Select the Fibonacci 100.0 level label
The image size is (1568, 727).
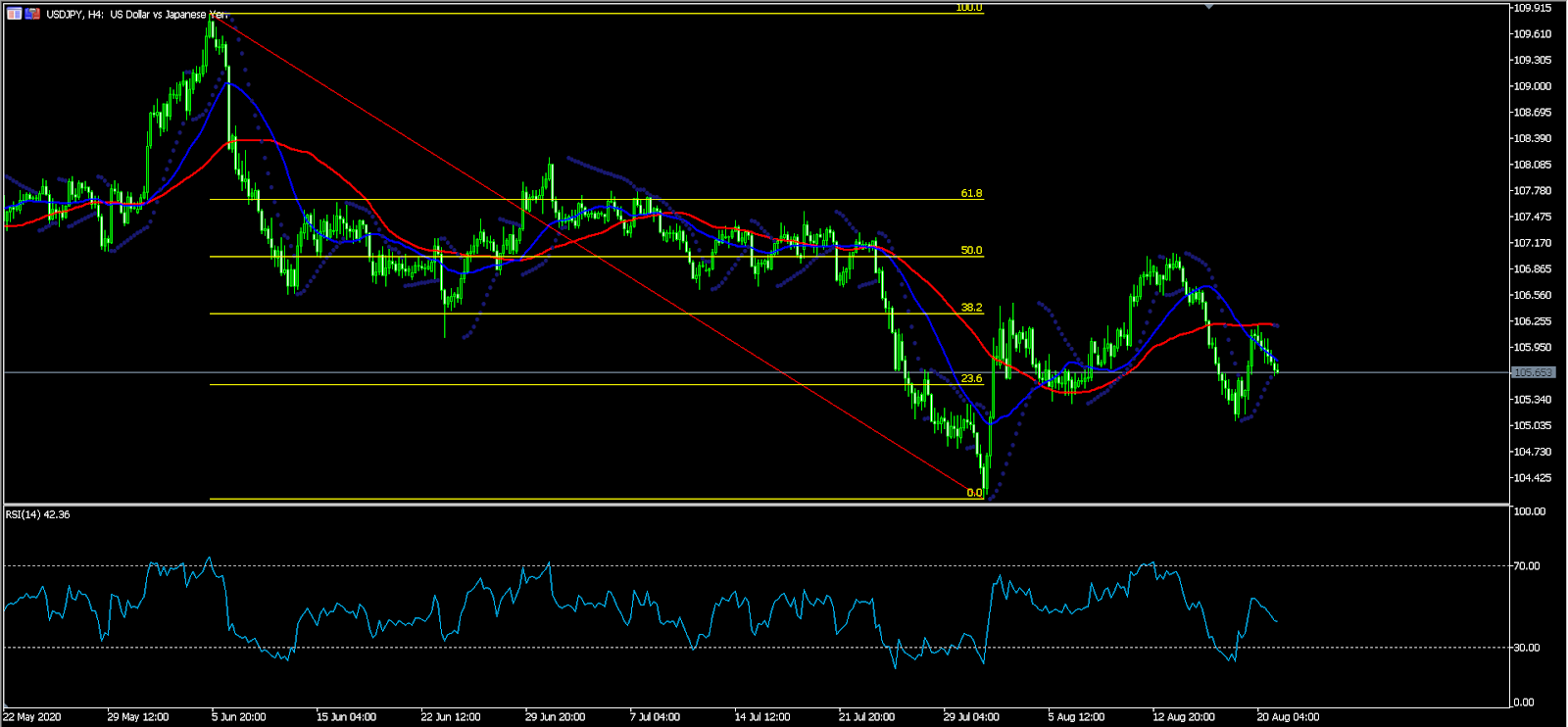[x=969, y=8]
